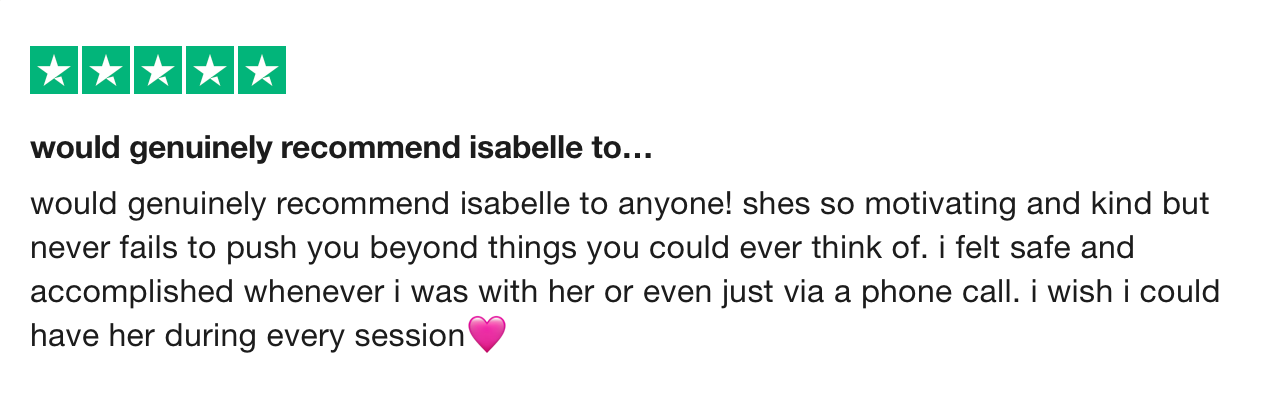Click the pink heart emoji

coord(487,334)
